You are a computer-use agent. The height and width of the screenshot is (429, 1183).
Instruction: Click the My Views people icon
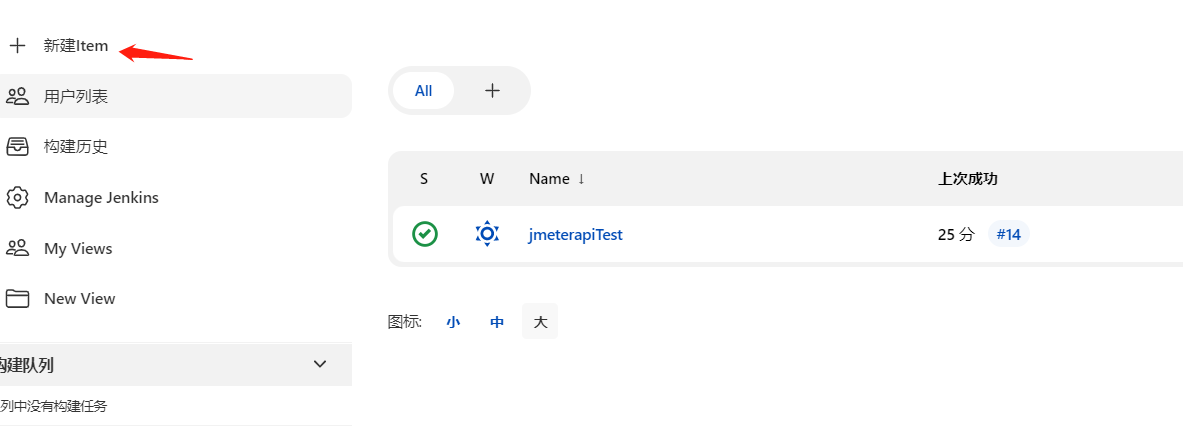coord(17,248)
